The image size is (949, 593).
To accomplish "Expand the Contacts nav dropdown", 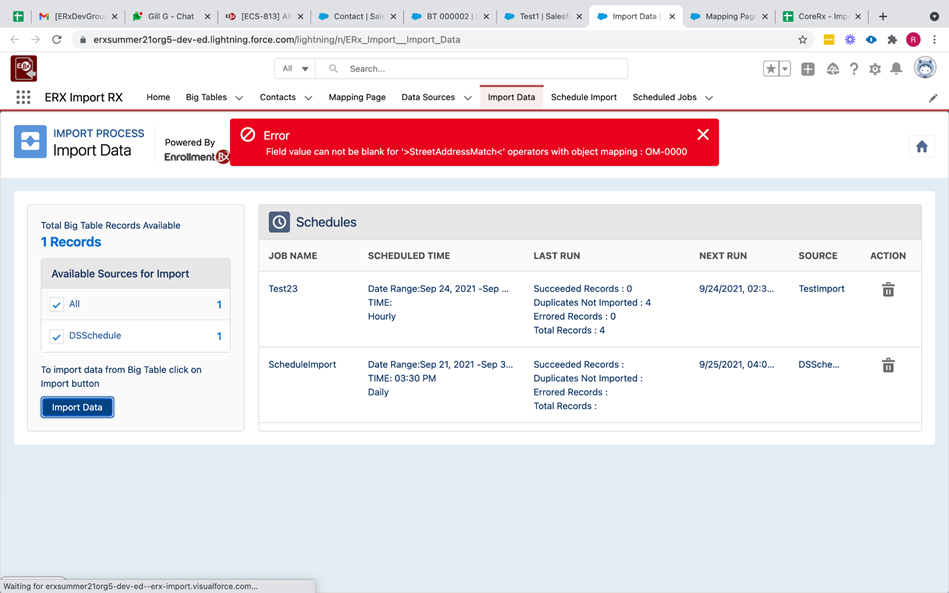I will tap(308, 98).
